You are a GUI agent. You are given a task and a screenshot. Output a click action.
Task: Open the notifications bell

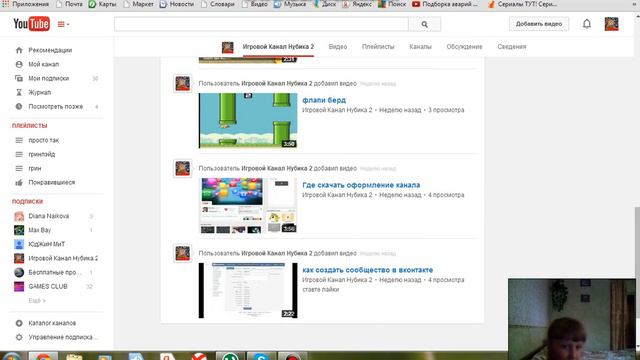point(587,24)
